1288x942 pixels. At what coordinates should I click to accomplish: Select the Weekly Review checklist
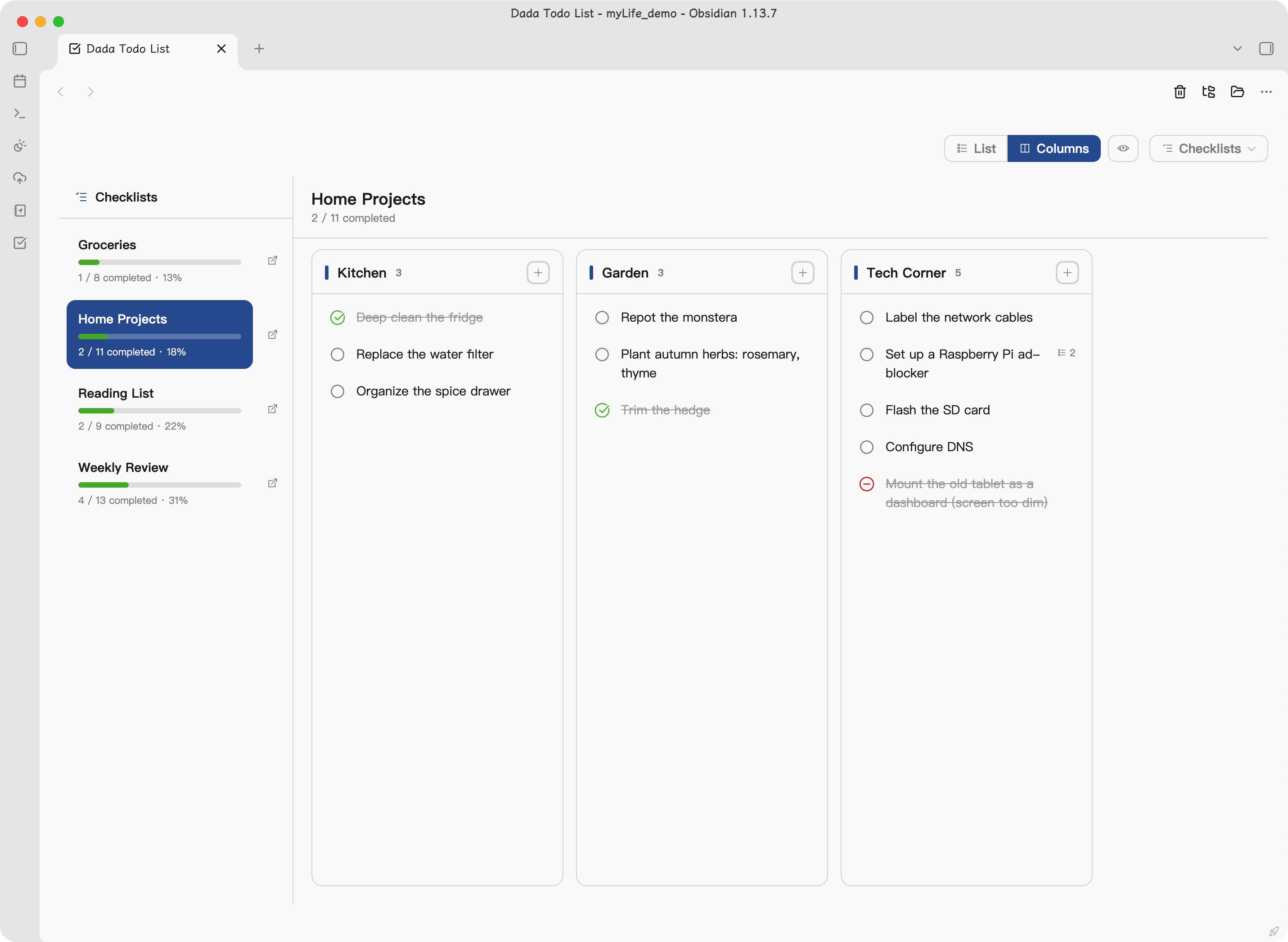[x=160, y=483]
